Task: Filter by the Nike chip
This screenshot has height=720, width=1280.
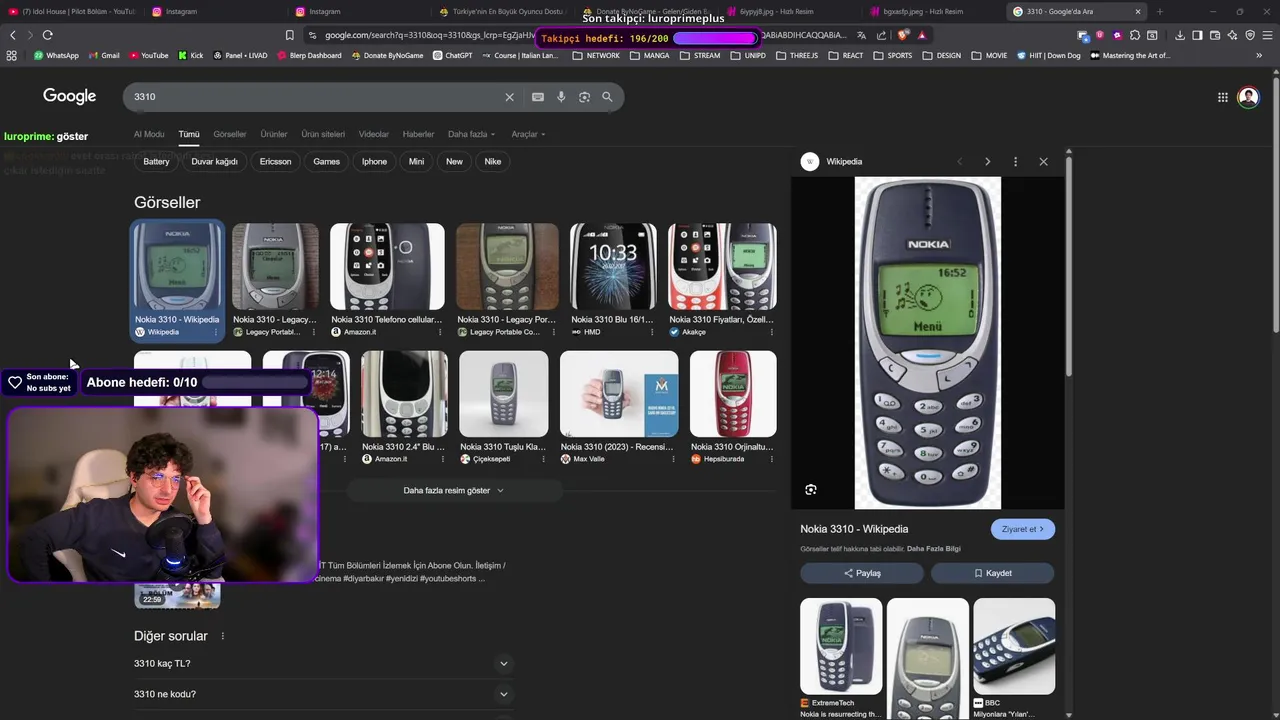Action: [x=493, y=161]
